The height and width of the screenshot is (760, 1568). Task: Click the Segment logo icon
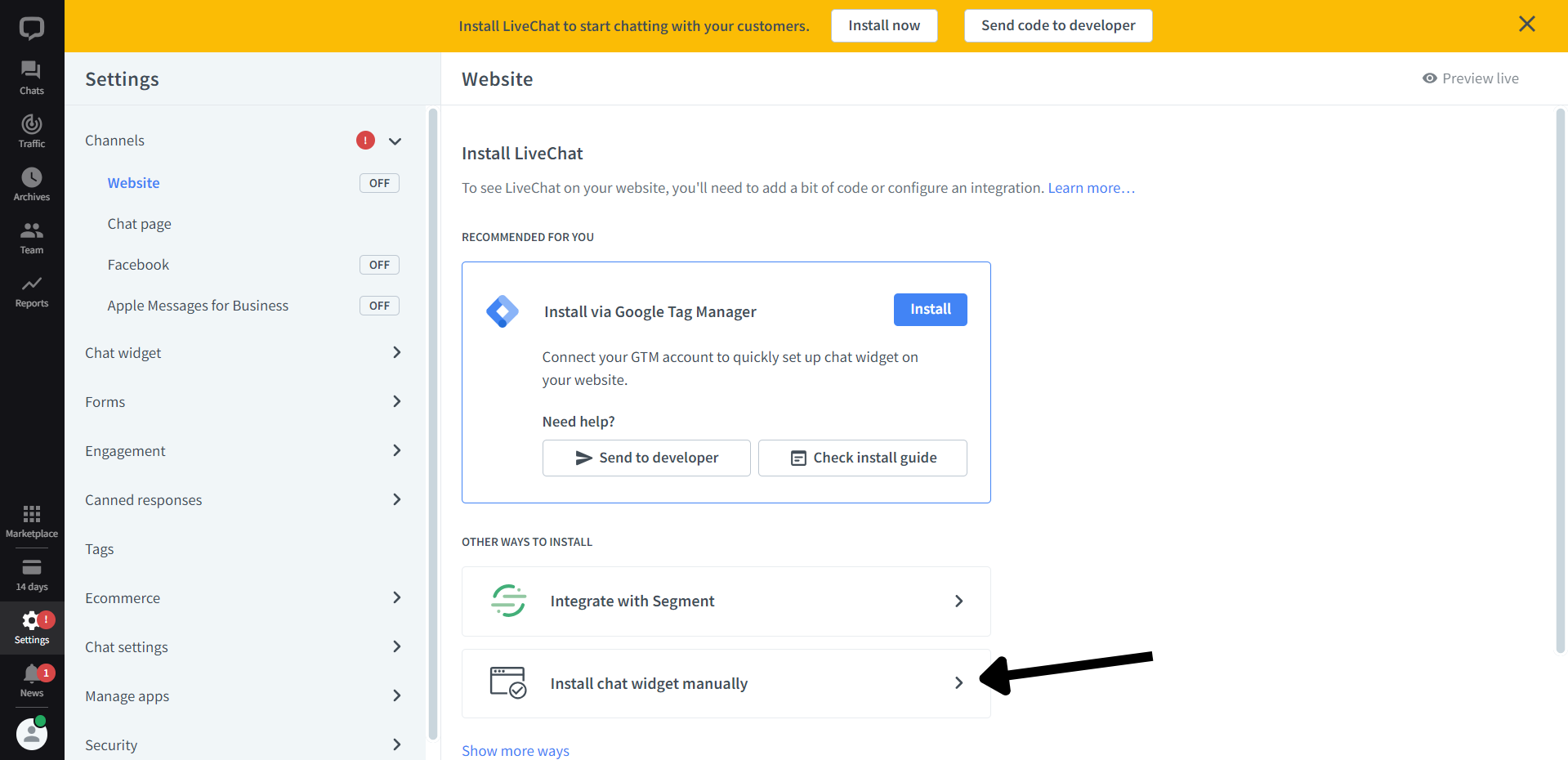click(x=508, y=601)
